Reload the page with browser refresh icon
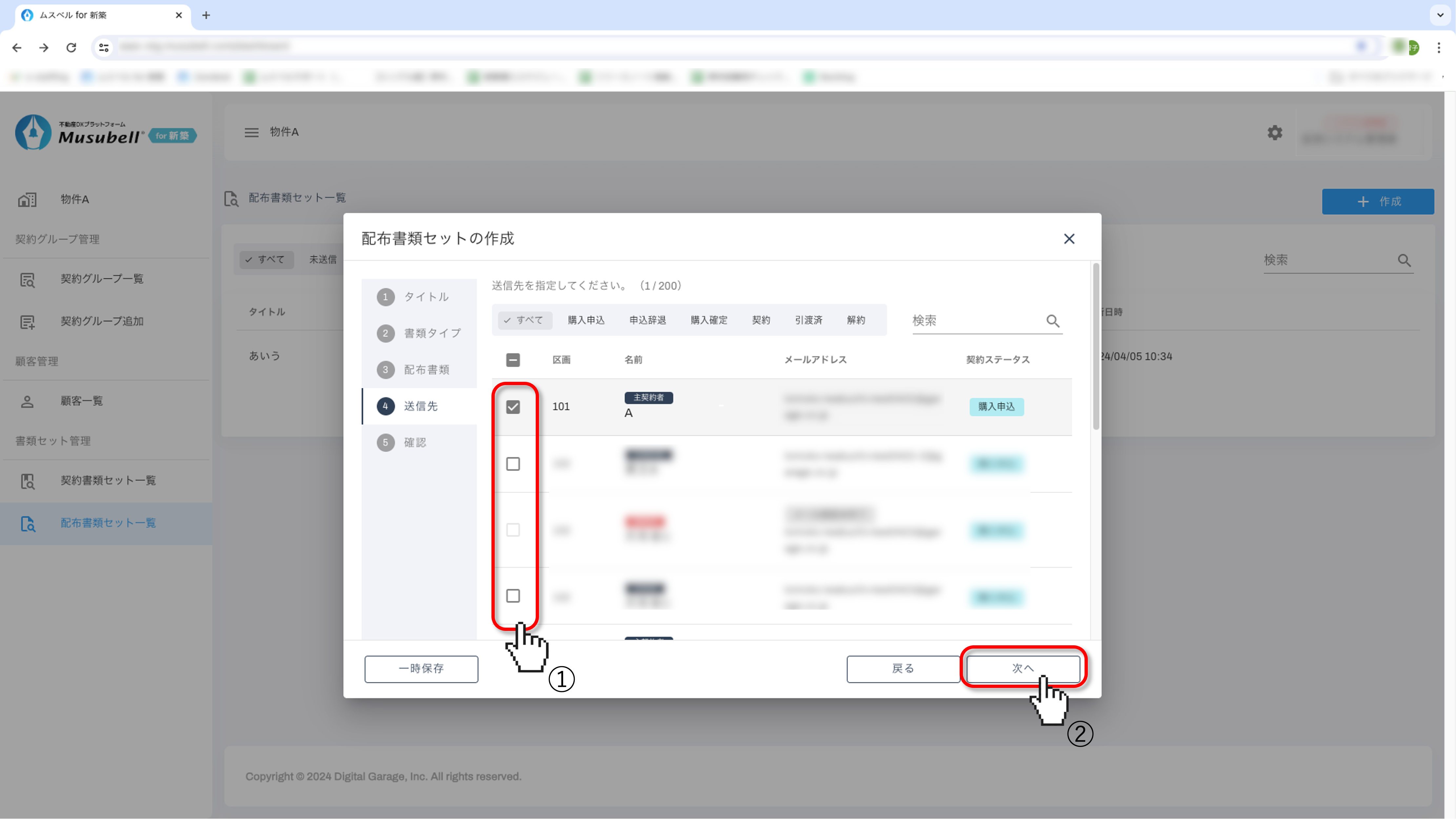The image size is (1456, 820). [x=71, y=48]
